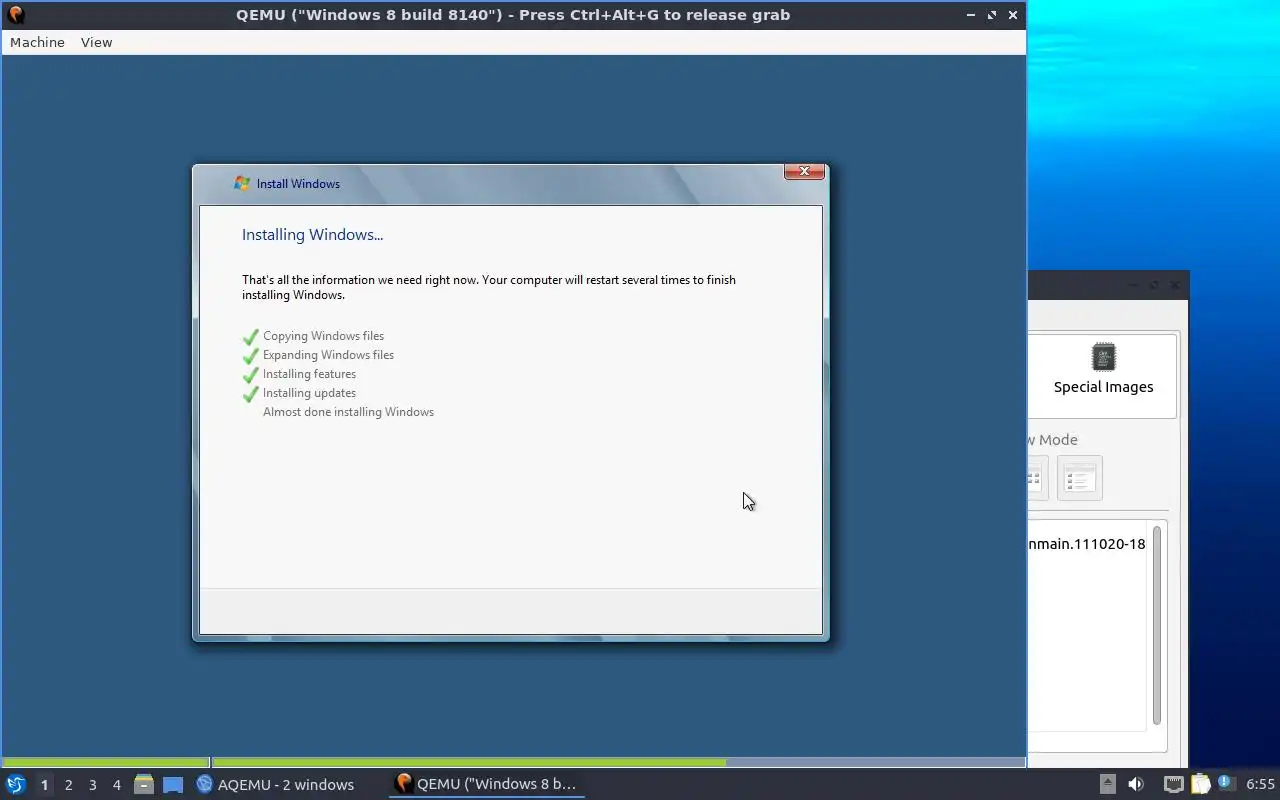Open the network tray icon

(x=1174, y=784)
